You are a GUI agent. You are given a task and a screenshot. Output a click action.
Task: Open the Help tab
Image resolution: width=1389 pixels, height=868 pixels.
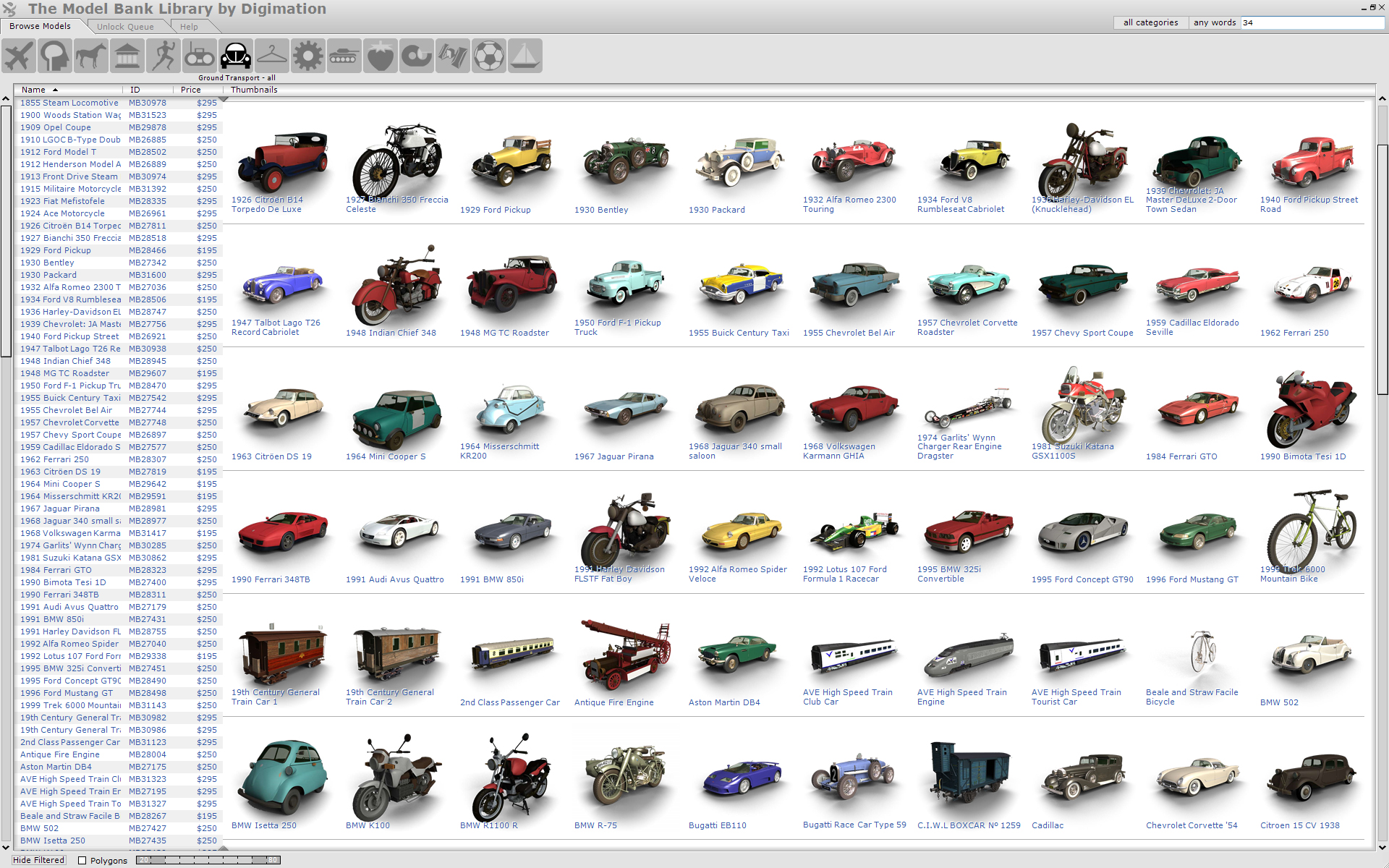(x=190, y=27)
